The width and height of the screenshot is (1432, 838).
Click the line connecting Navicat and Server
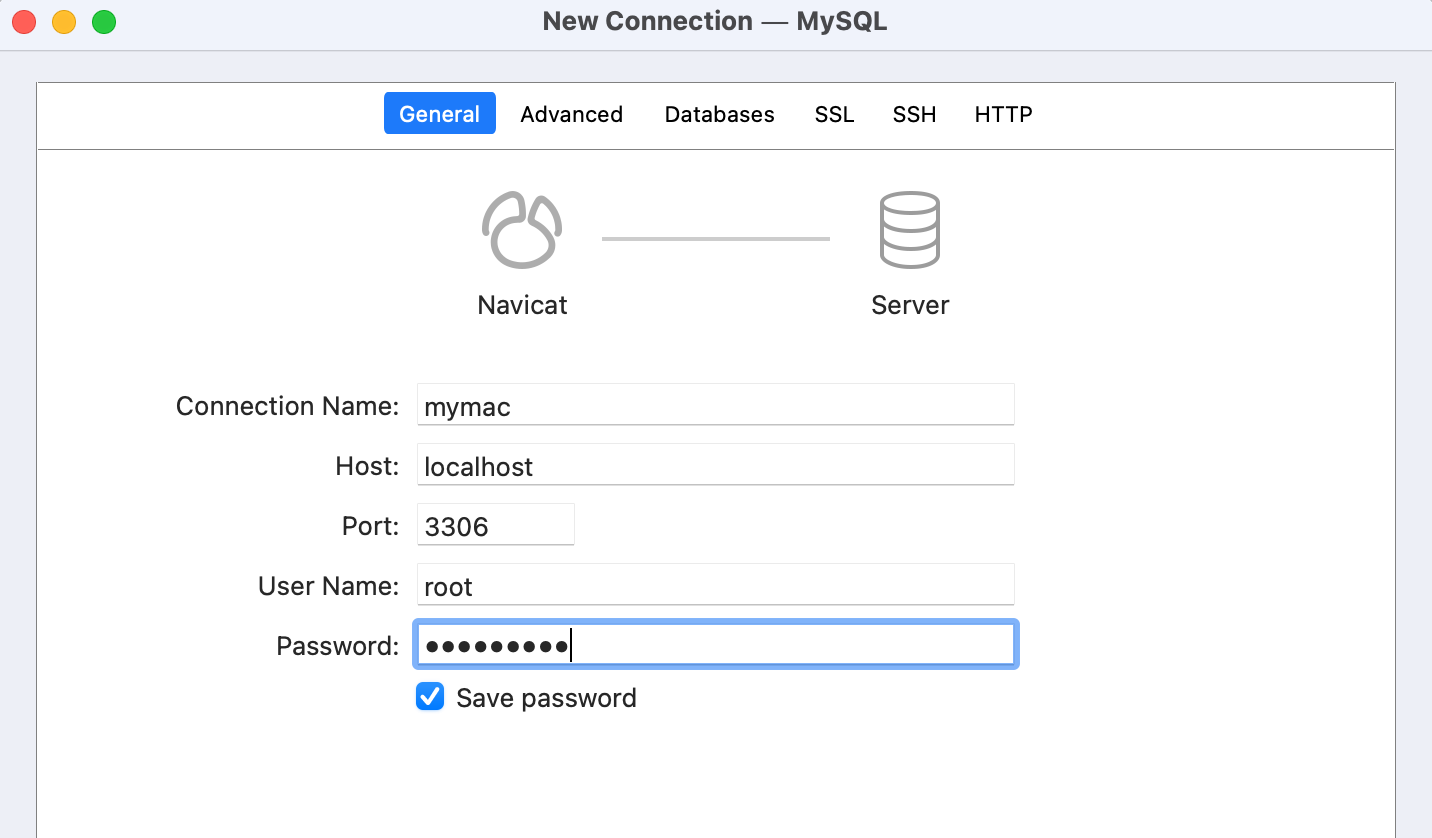point(715,239)
